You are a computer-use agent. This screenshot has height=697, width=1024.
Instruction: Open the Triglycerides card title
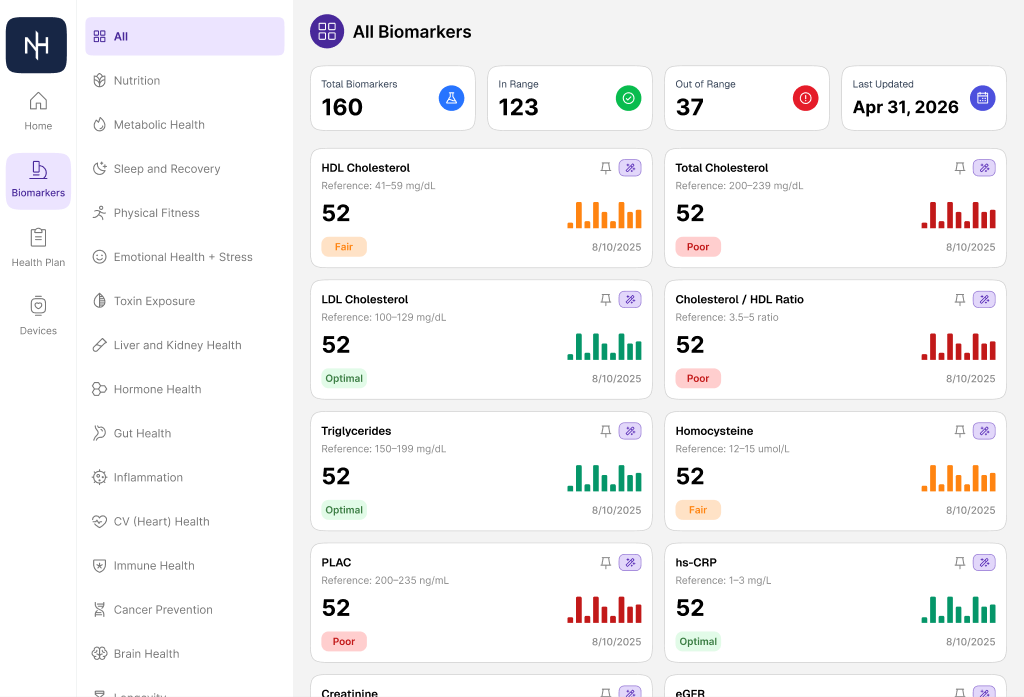point(356,431)
